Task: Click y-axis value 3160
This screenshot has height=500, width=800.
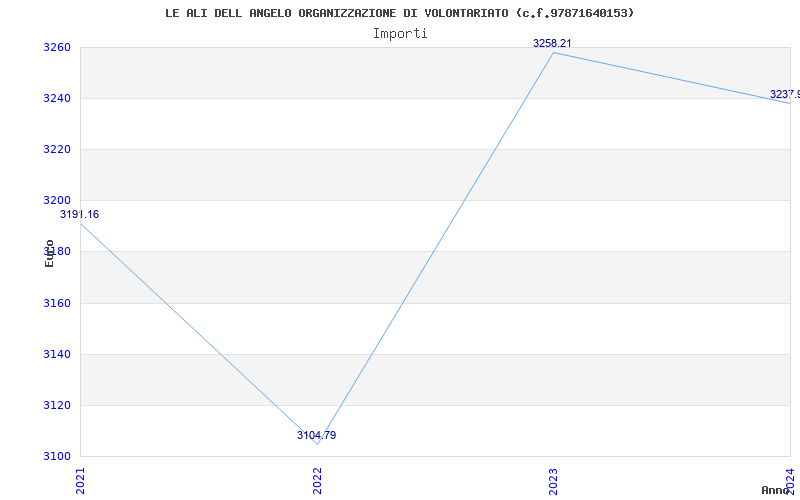Action: [56, 304]
